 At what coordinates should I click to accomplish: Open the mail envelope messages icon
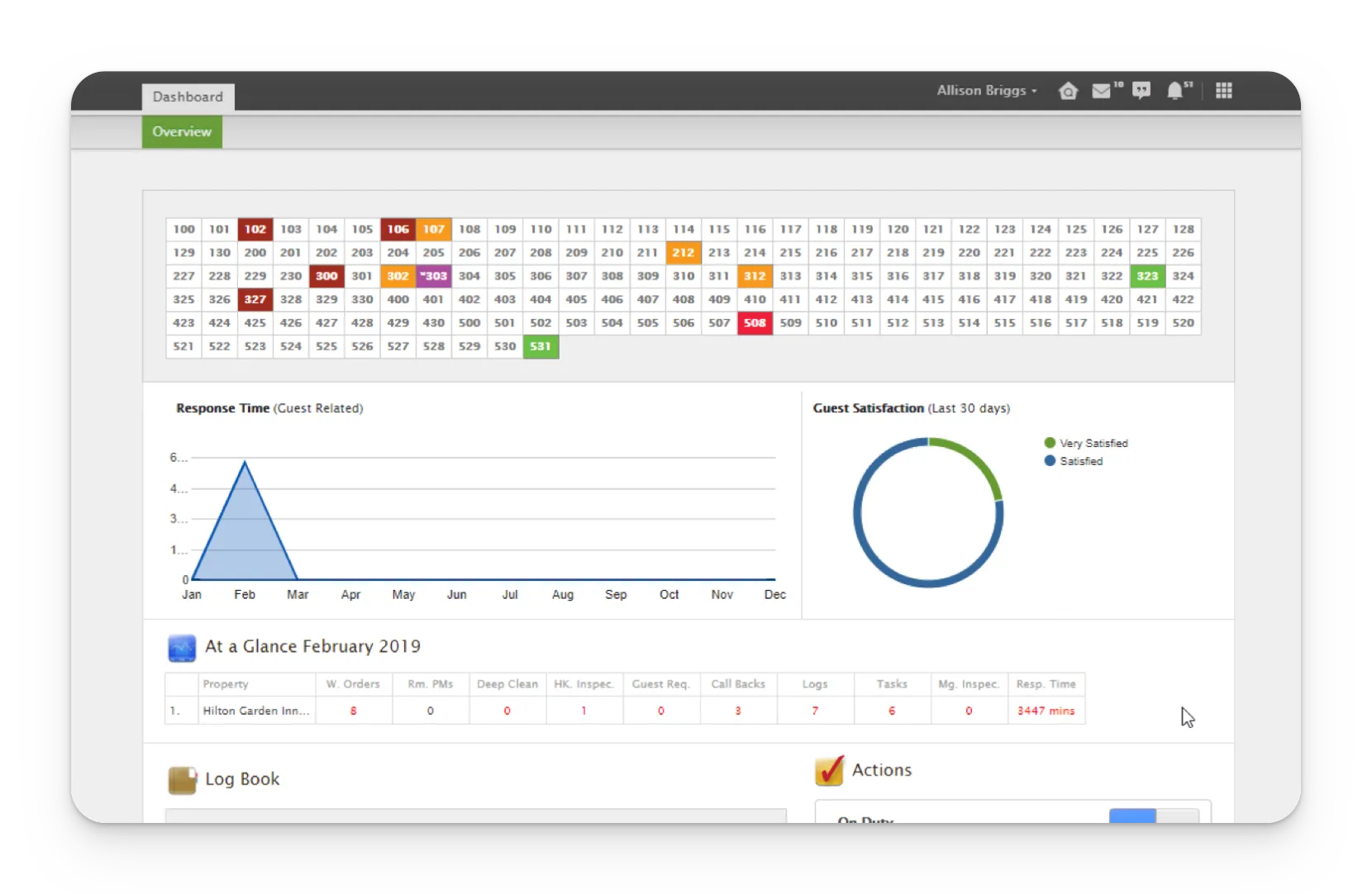pos(1101,91)
